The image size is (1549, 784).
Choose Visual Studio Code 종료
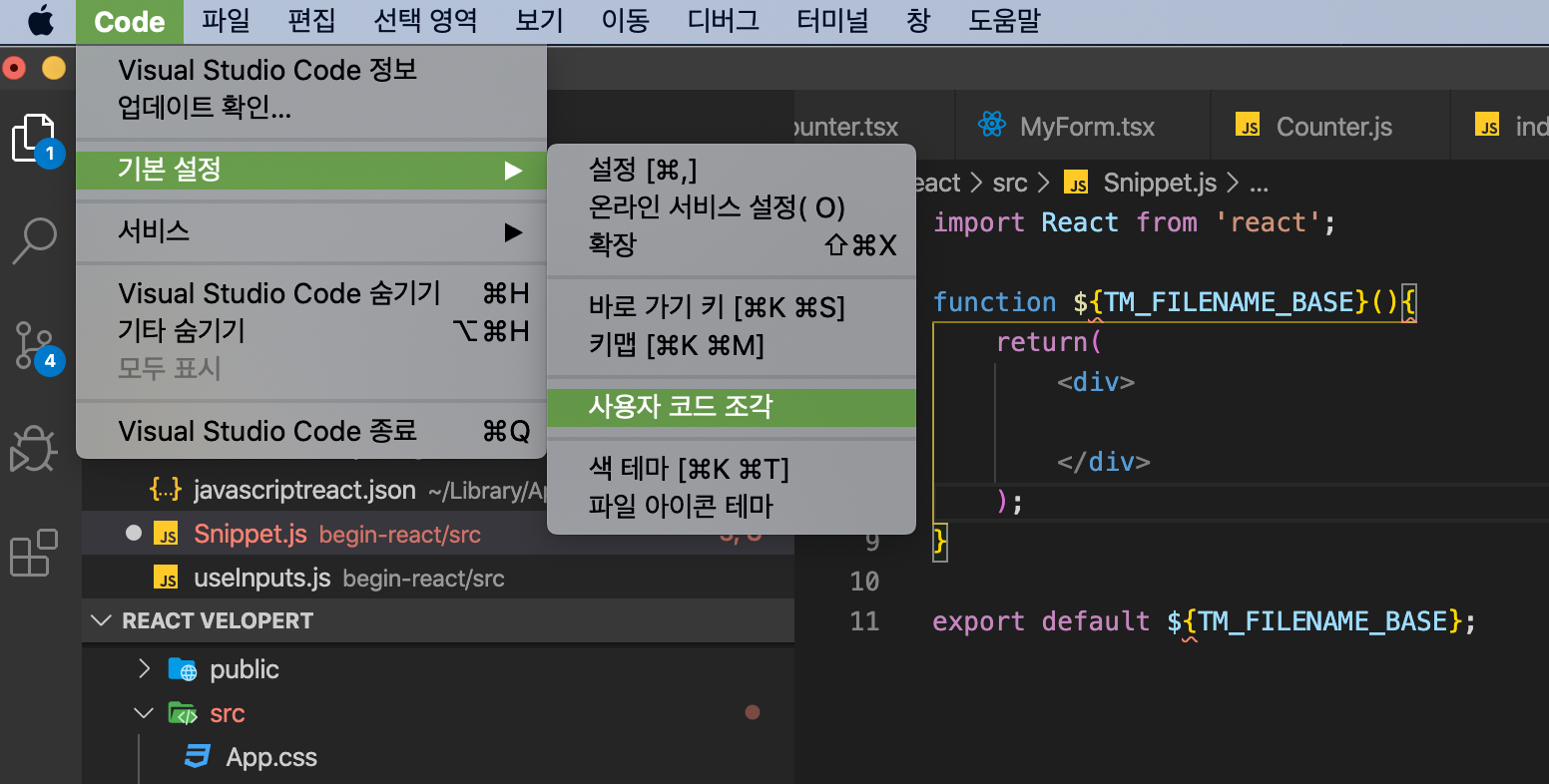[x=311, y=431]
